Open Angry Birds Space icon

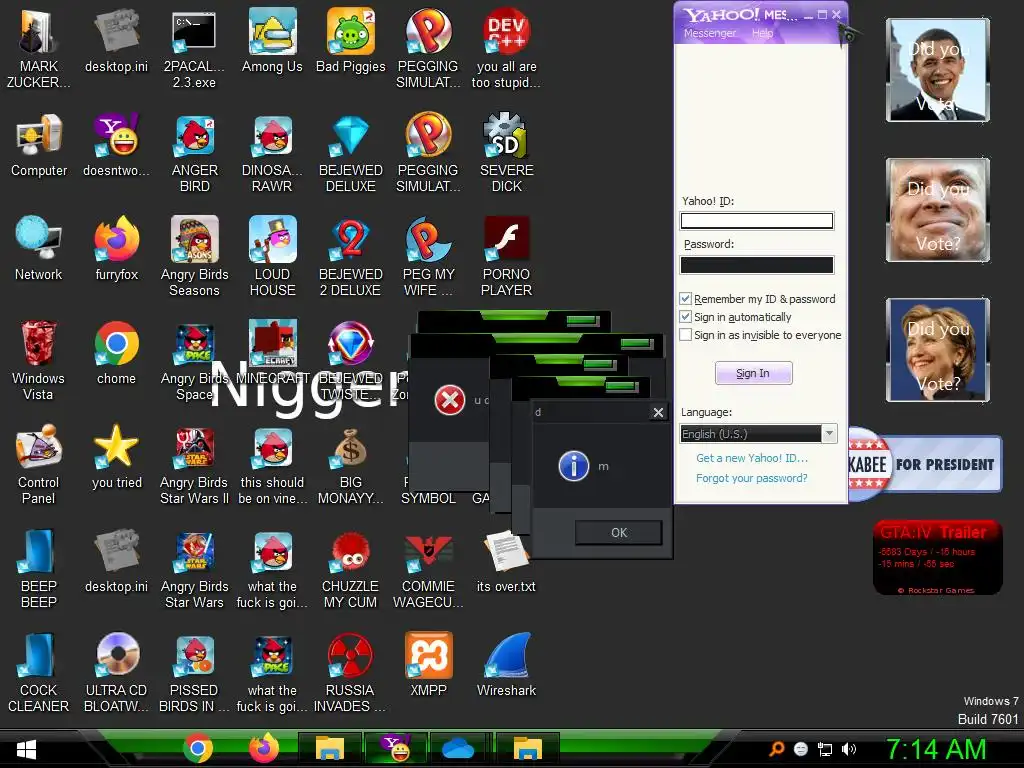coord(194,361)
